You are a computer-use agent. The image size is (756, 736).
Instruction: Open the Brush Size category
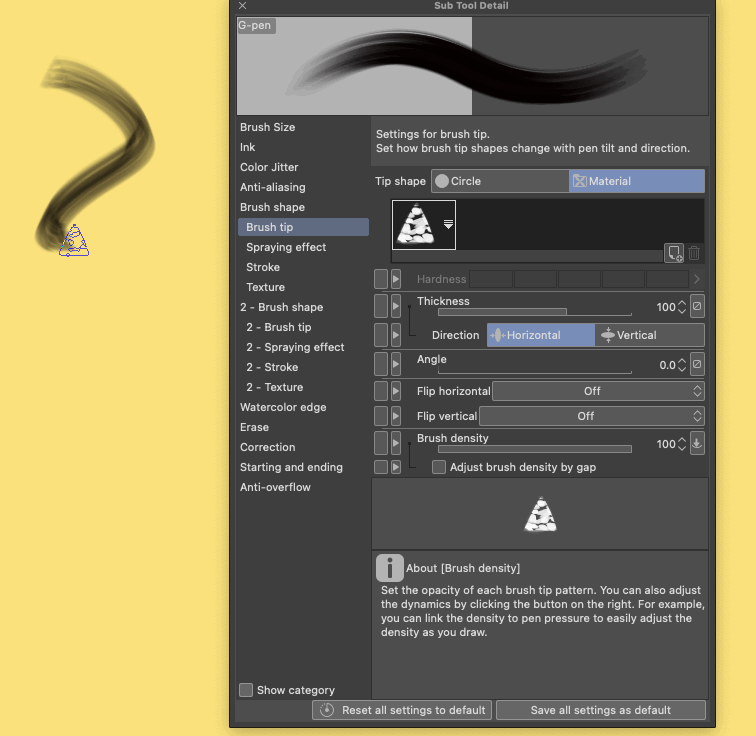(x=267, y=127)
